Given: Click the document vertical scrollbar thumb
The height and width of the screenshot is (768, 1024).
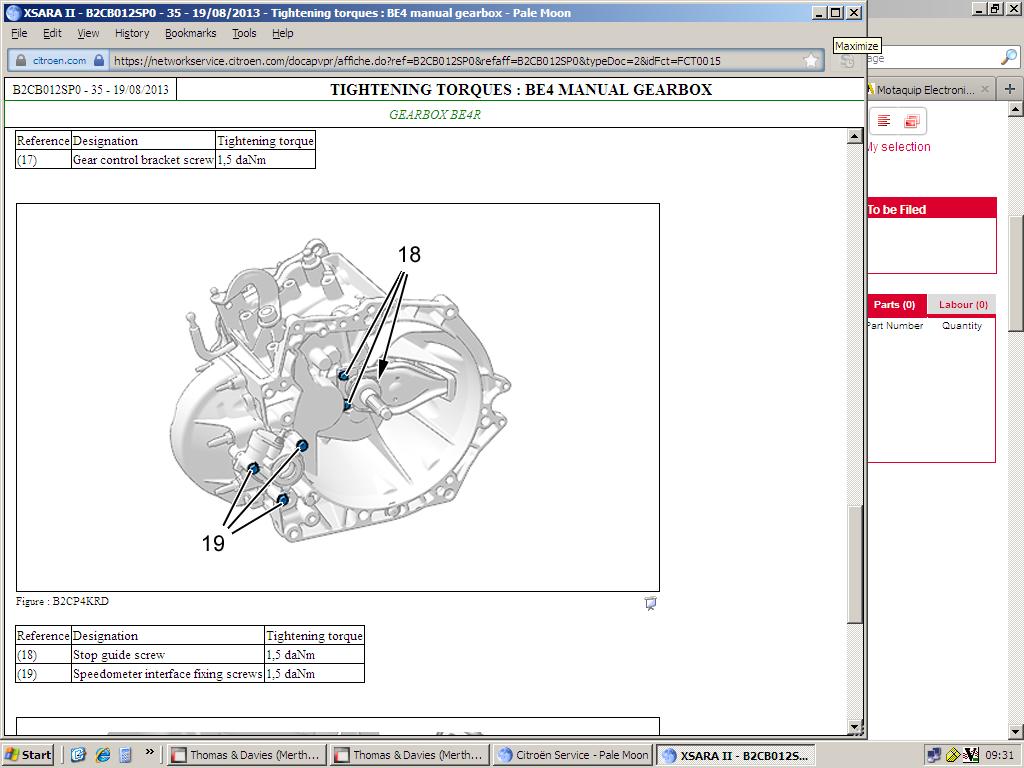Looking at the screenshot, I should (x=855, y=564).
